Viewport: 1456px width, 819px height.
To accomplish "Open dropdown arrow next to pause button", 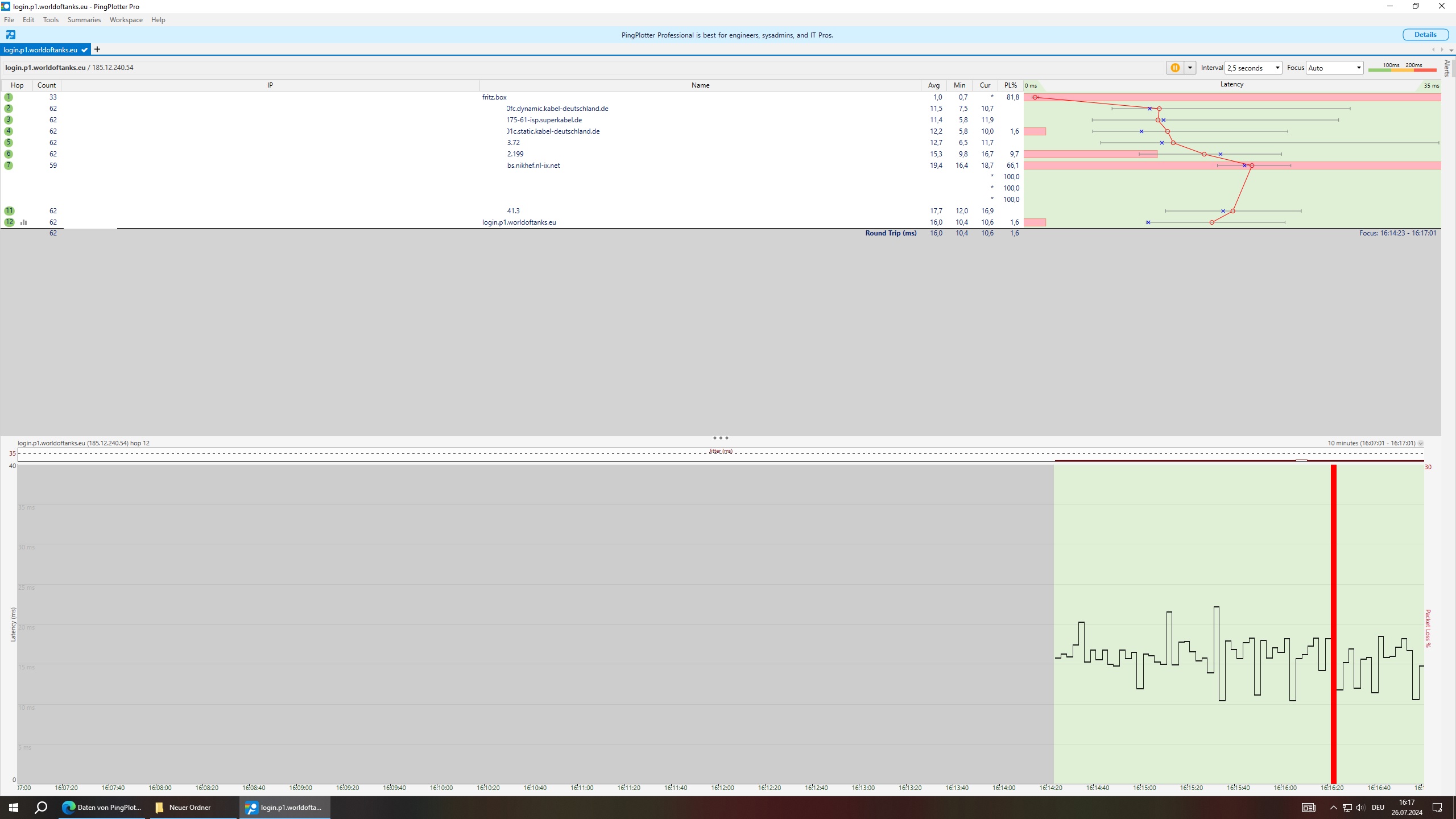I will point(1189,68).
